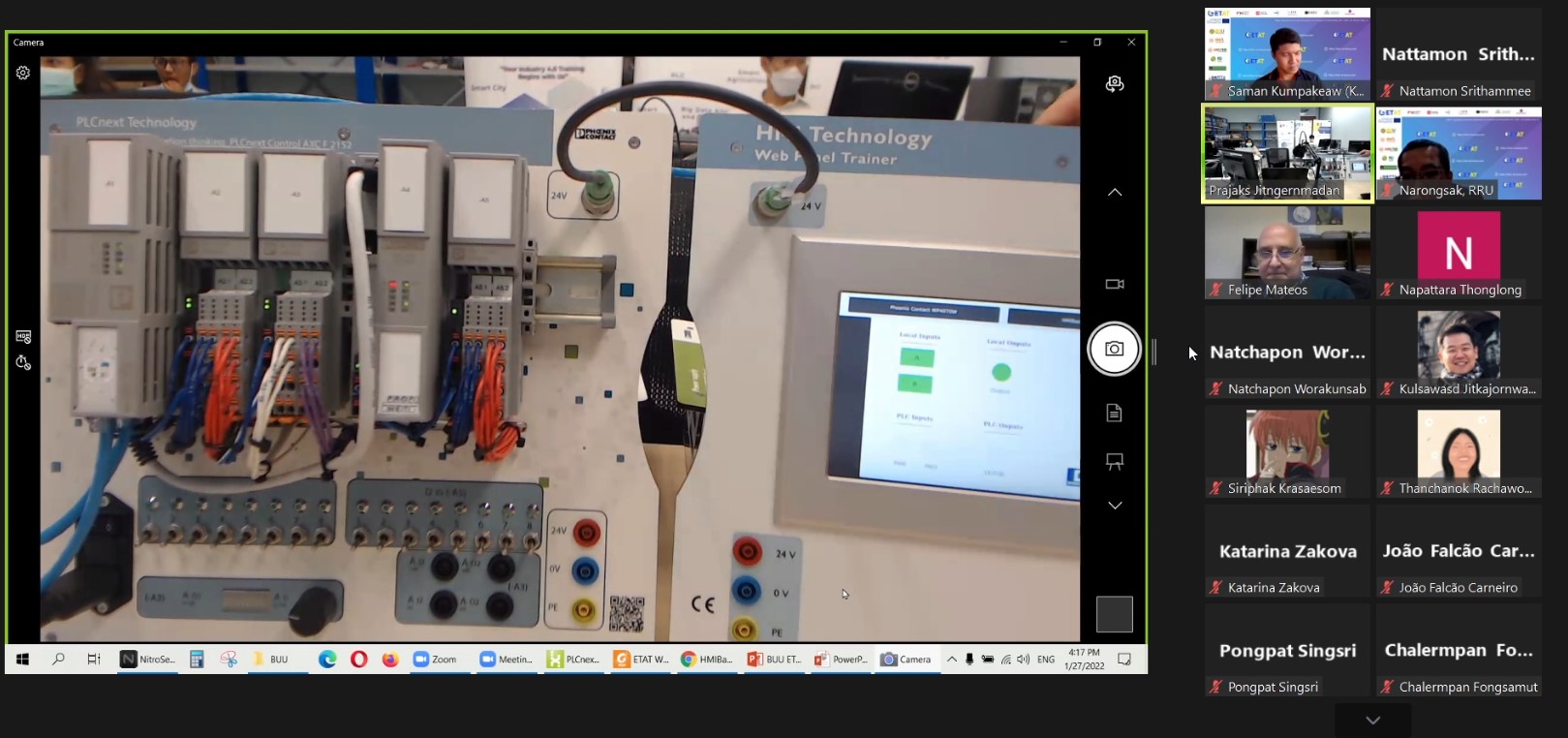Screen dimensions: 1568x738
Task: Launch Opera browser from taskbar
Action: (359, 659)
